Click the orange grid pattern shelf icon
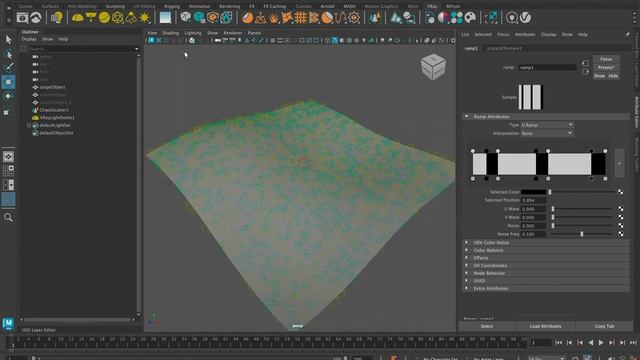 (x=301, y=18)
